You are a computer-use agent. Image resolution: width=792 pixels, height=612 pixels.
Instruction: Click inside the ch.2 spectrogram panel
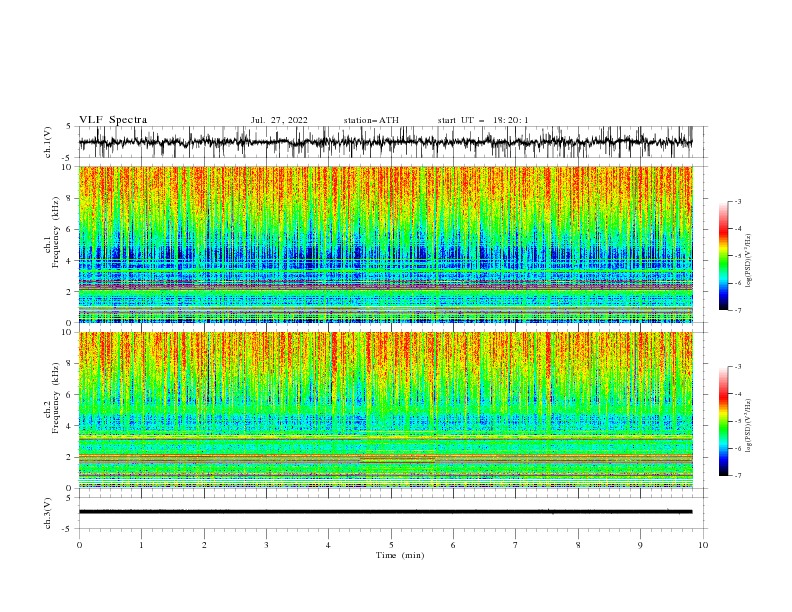[386, 410]
